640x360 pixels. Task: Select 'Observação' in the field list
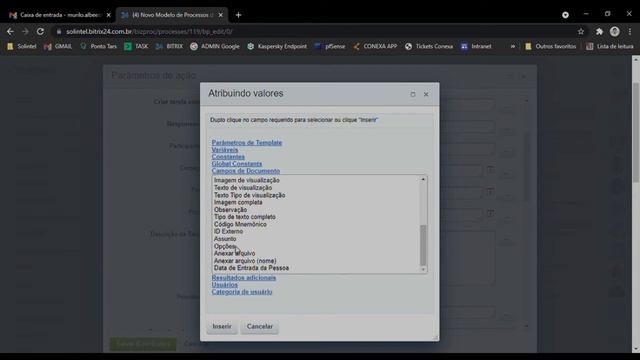click(x=230, y=210)
